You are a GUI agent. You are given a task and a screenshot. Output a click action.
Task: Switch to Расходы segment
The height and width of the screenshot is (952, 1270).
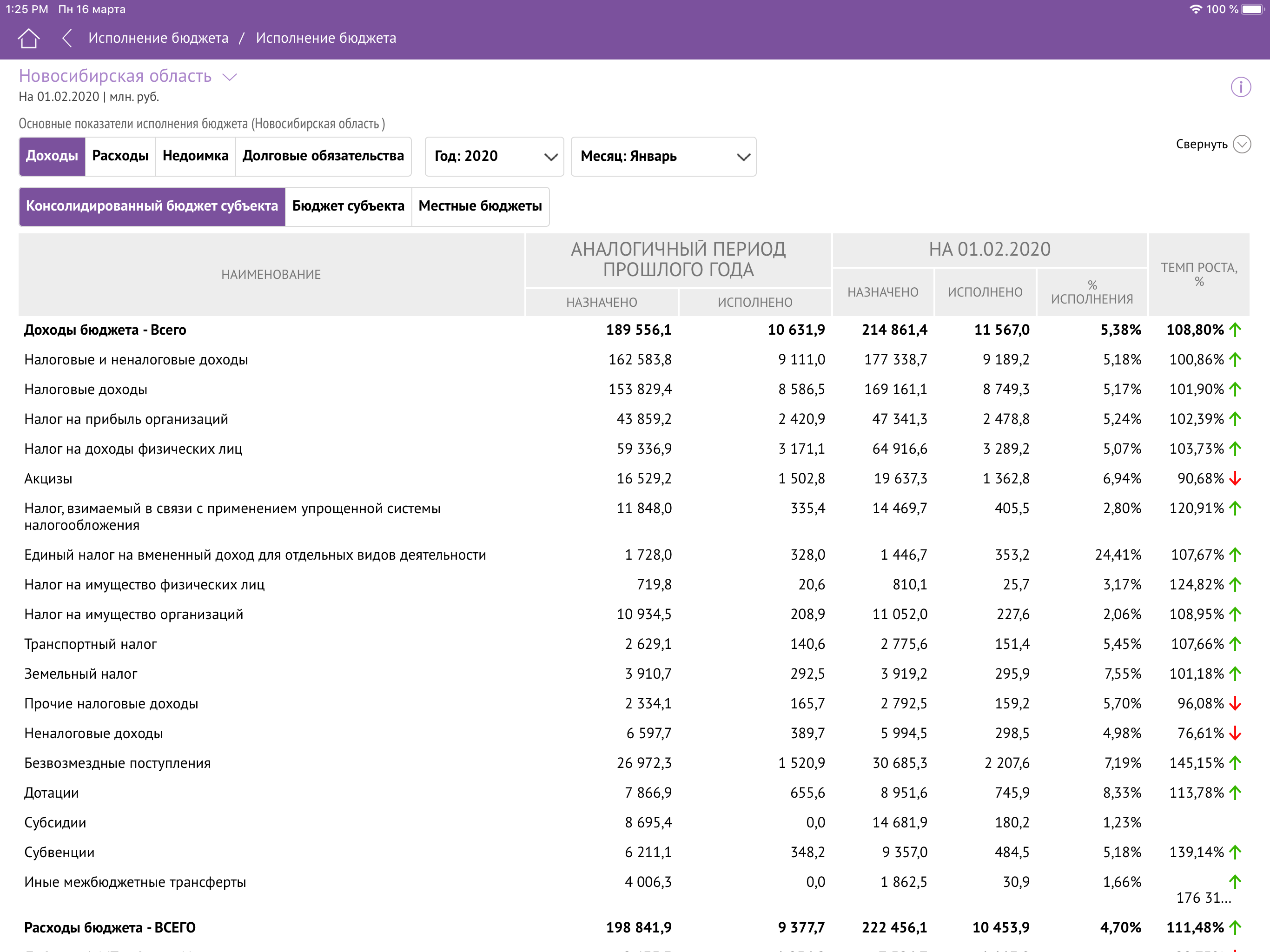point(120,156)
